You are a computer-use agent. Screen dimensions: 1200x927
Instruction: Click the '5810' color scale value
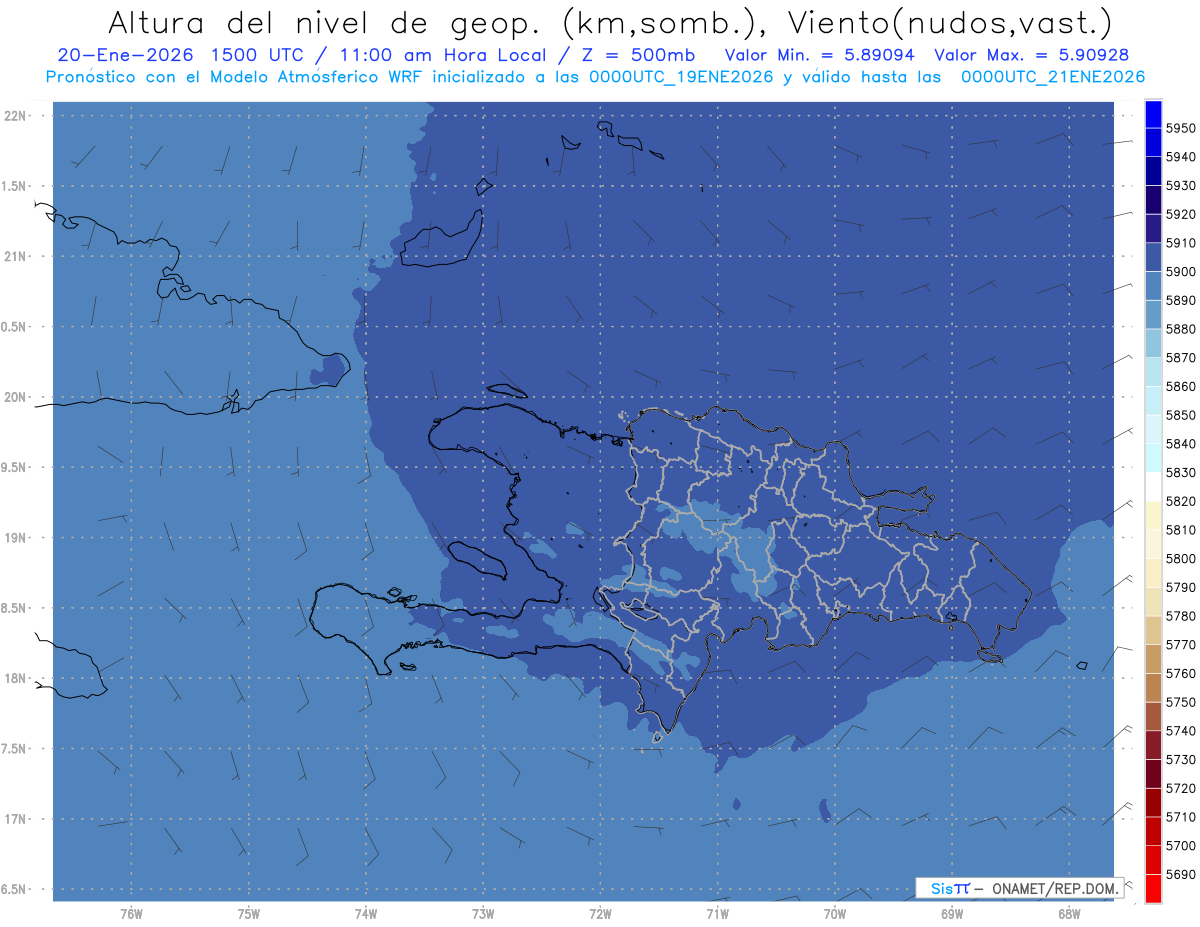pyautogui.click(x=1181, y=530)
